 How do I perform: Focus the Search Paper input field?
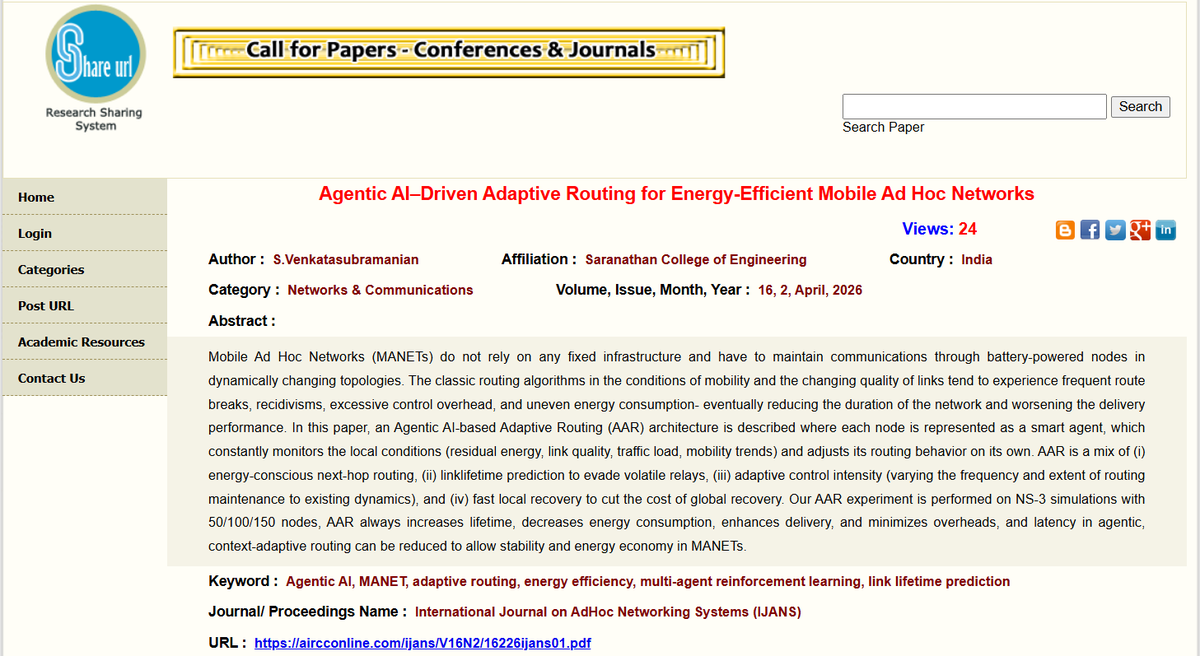(974, 106)
